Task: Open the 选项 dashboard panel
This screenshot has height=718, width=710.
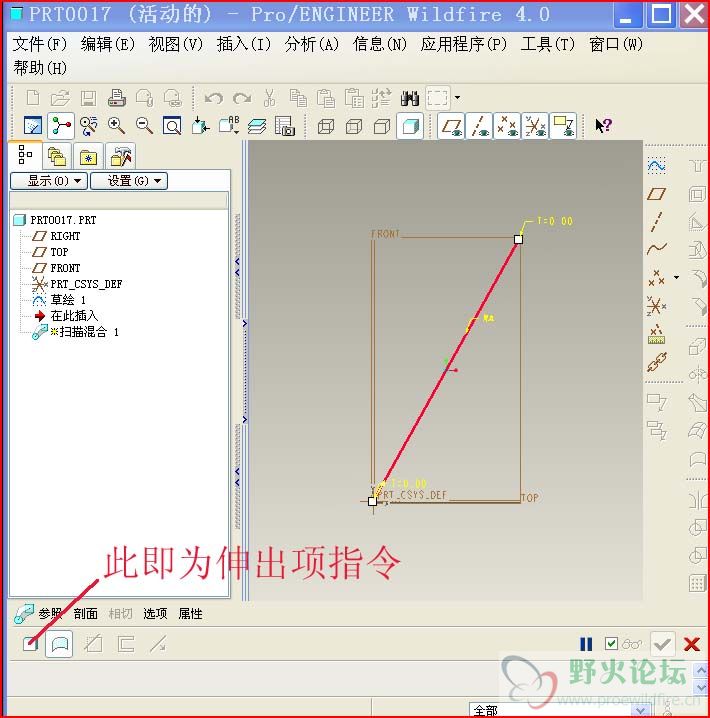Action: click(x=155, y=614)
